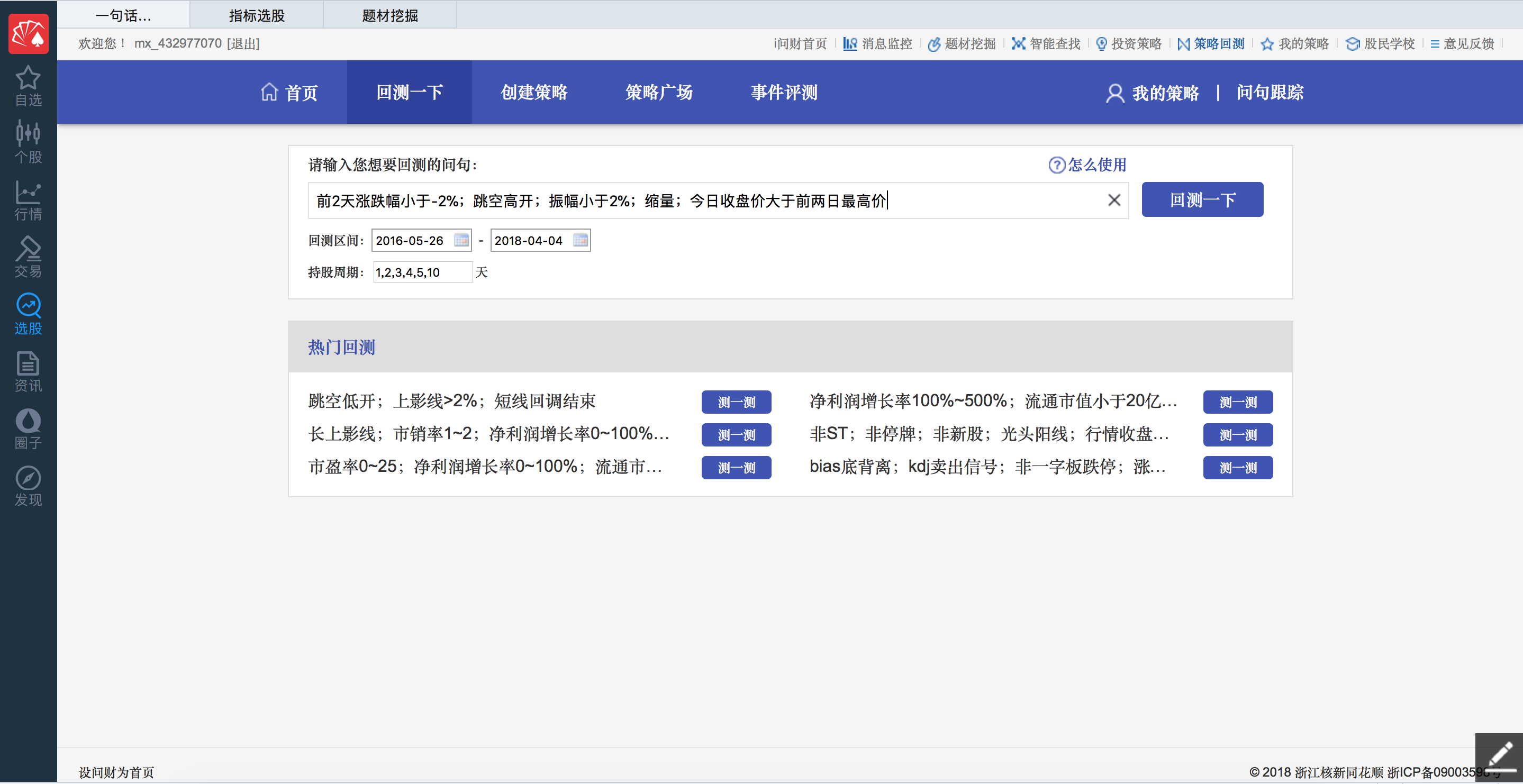This screenshot has height=784, width=1523.
Task: Go to 策略广场 in navigation bar
Action: point(659,92)
